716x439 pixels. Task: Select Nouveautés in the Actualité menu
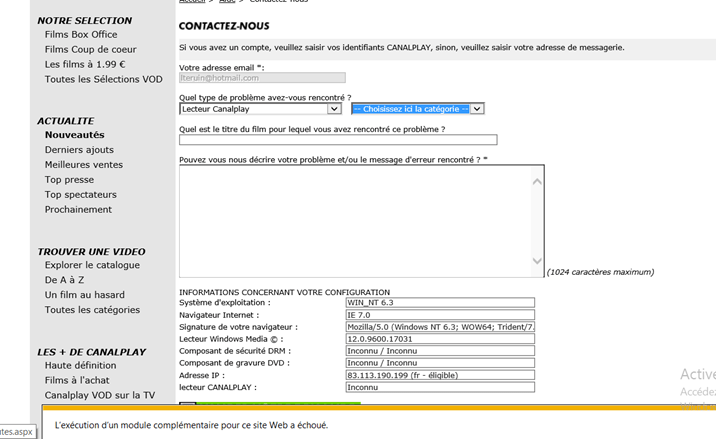click(x=75, y=135)
